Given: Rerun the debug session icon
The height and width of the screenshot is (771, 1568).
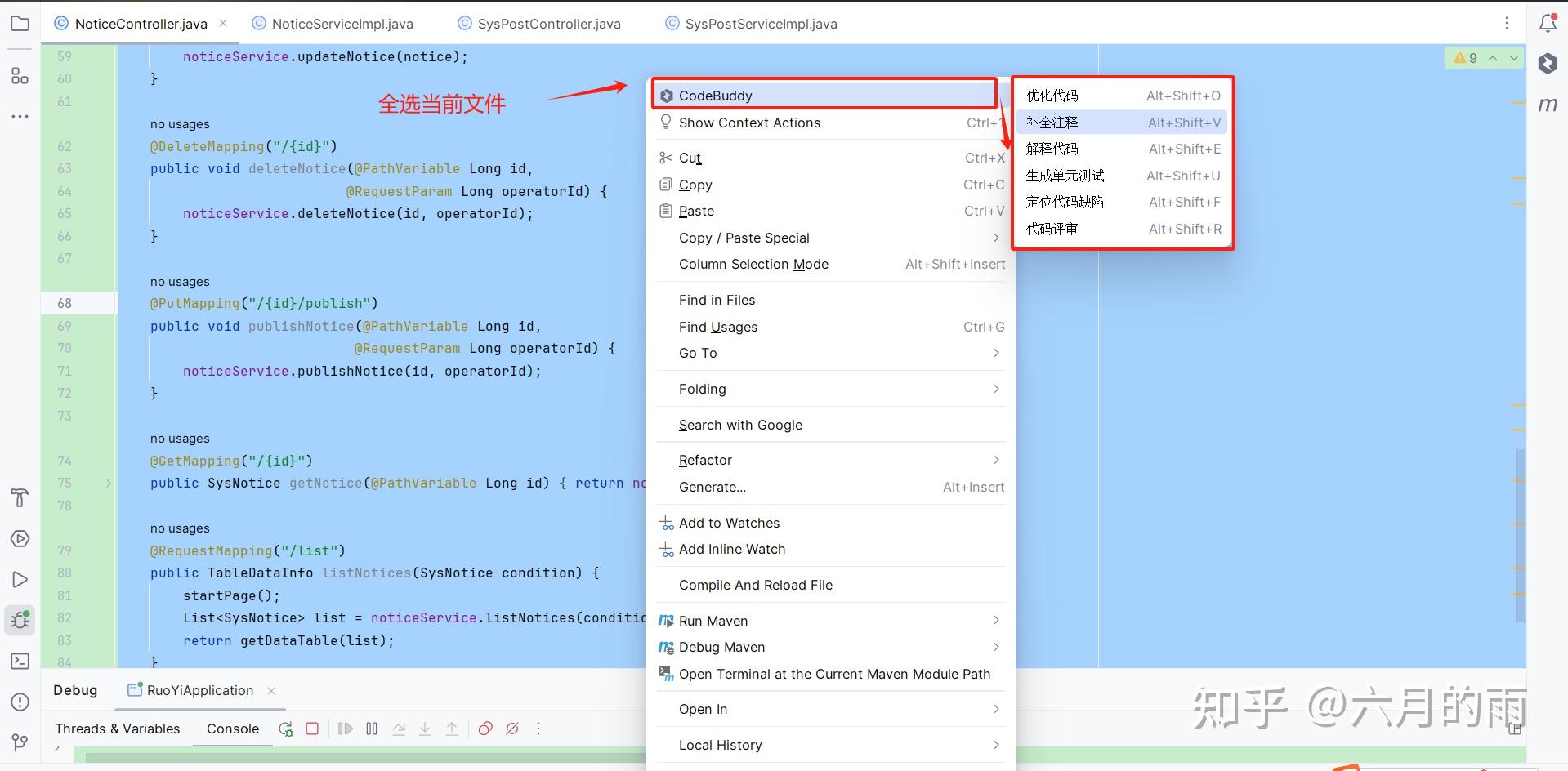Looking at the screenshot, I should 285,729.
